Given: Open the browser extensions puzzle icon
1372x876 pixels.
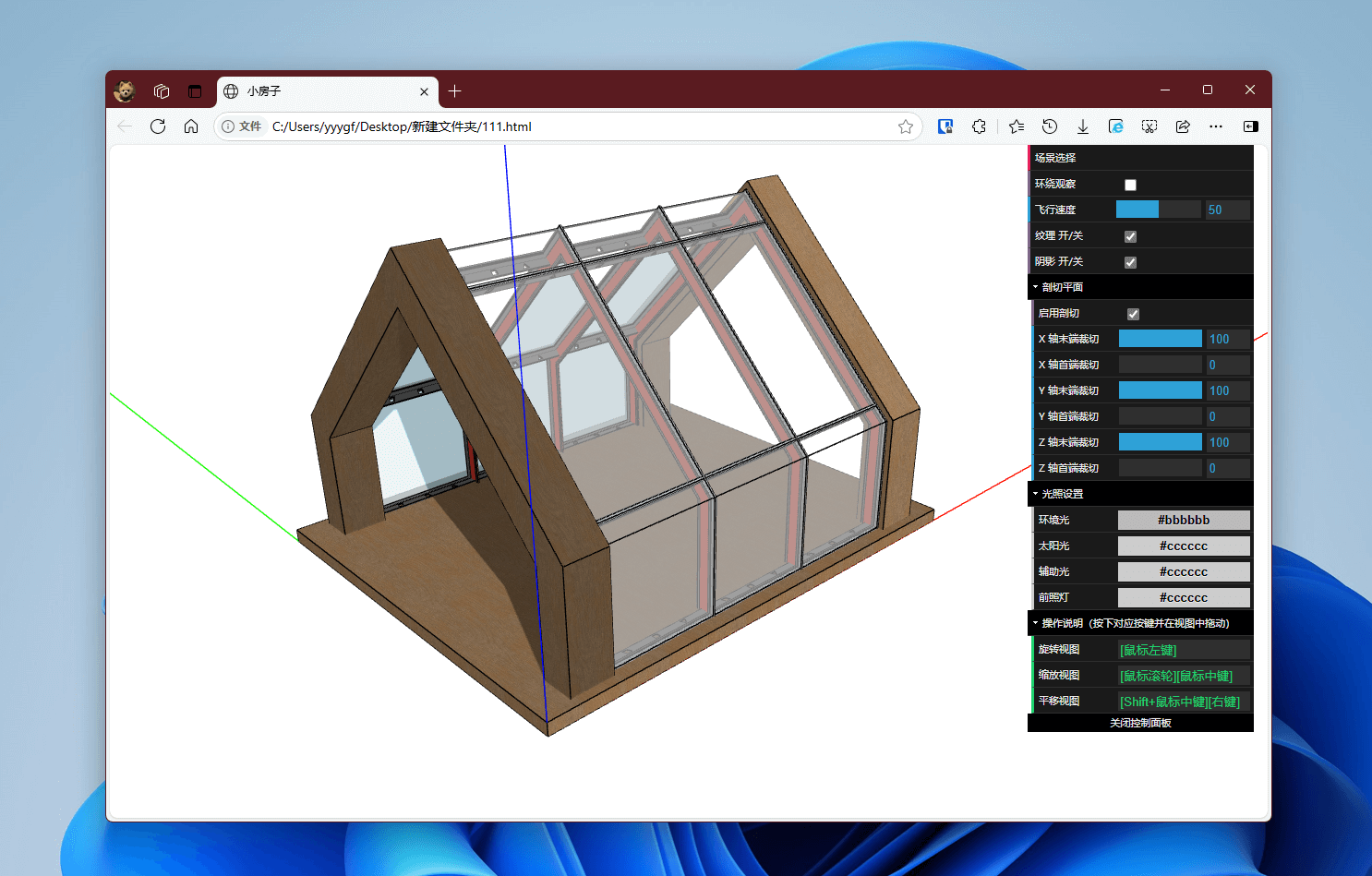Looking at the screenshot, I should (x=979, y=126).
